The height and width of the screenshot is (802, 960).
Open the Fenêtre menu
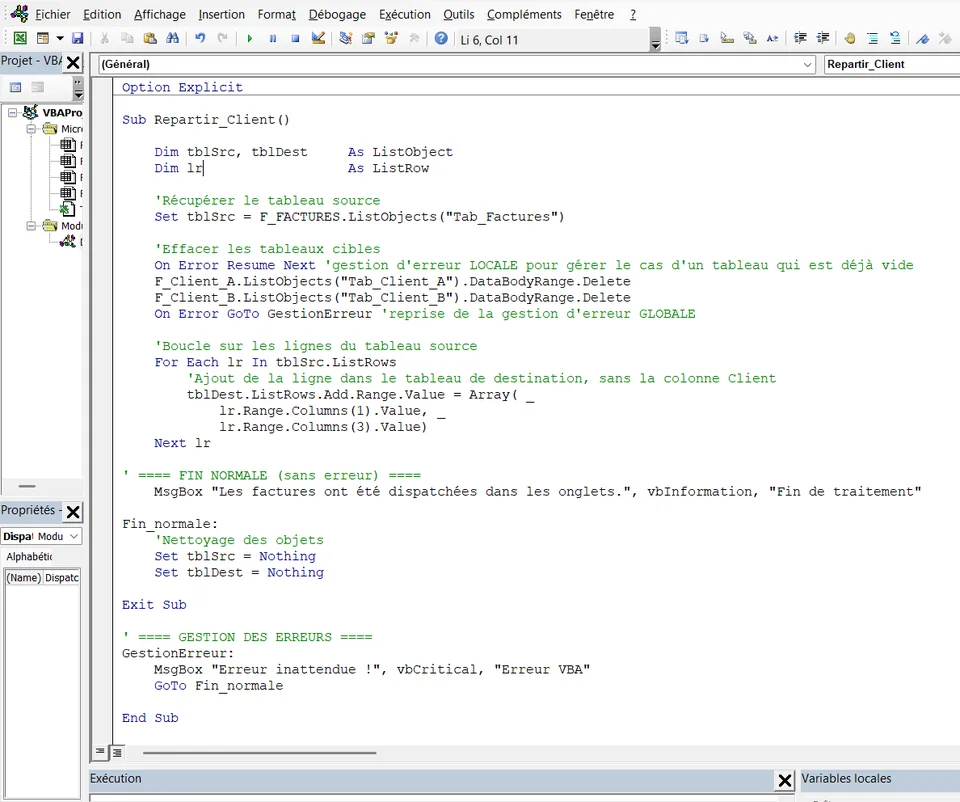click(594, 14)
